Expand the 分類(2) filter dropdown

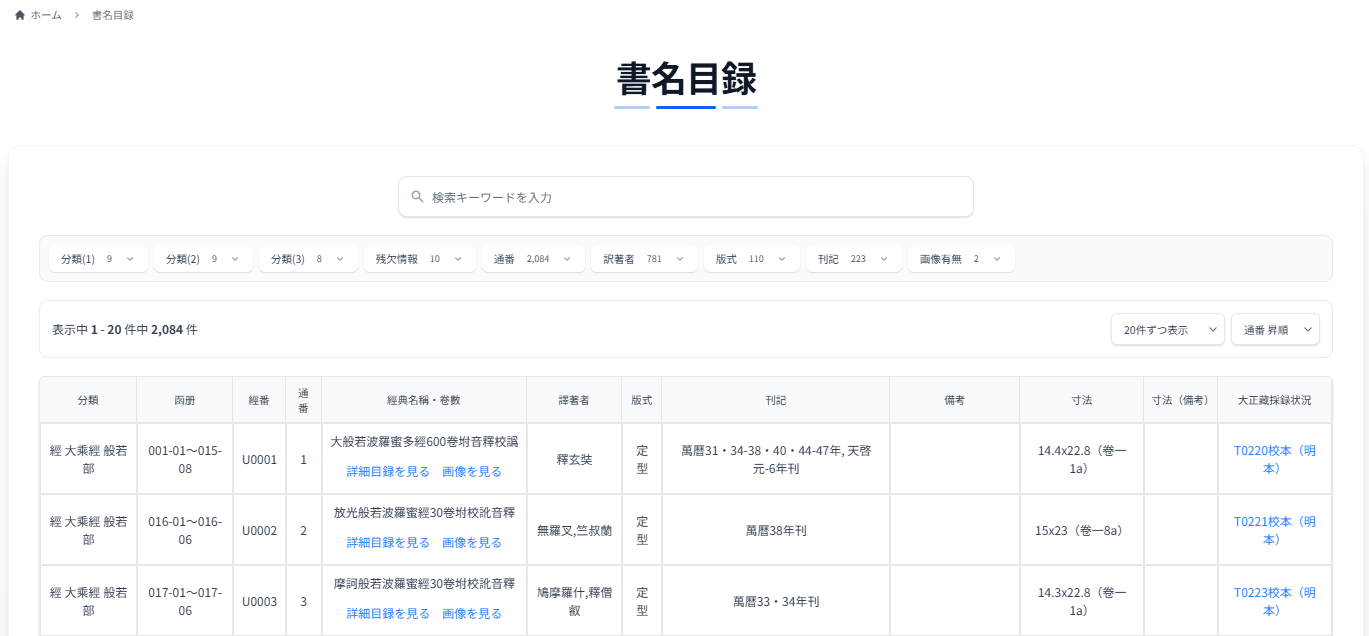click(203, 259)
